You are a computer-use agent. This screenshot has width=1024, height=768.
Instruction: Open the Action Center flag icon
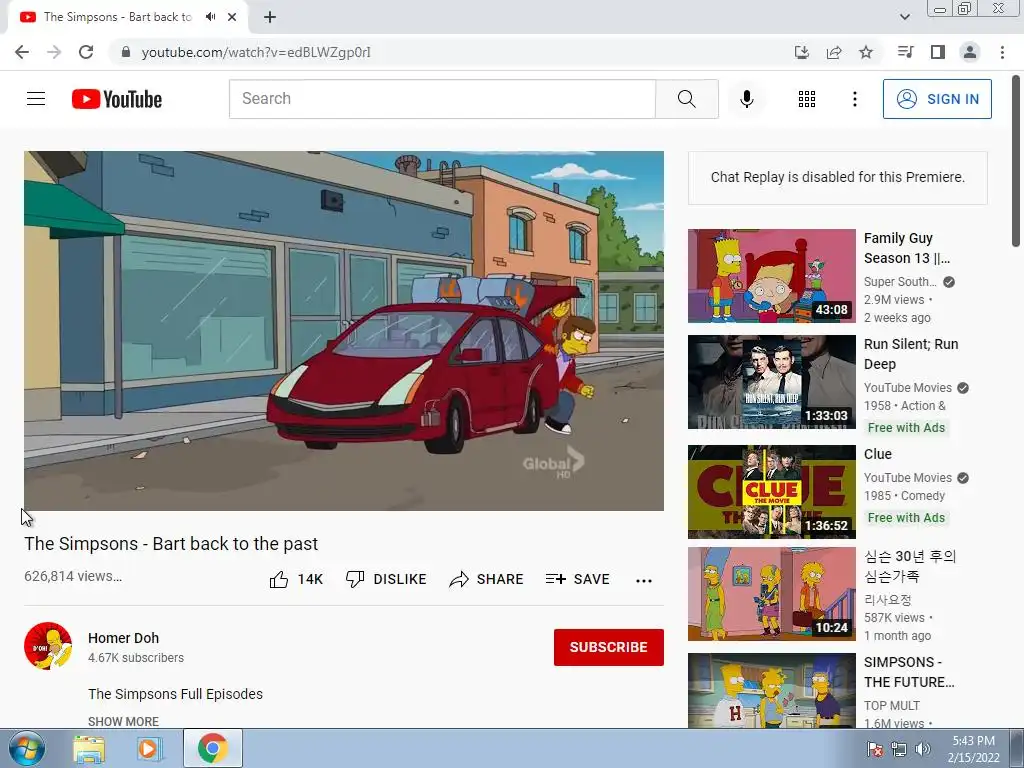[874, 749]
